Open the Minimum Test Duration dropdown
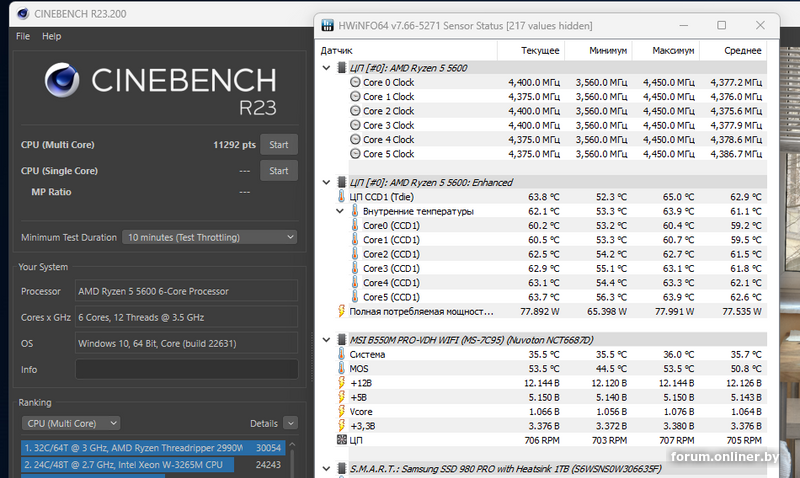This screenshot has width=800, height=478. point(209,237)
